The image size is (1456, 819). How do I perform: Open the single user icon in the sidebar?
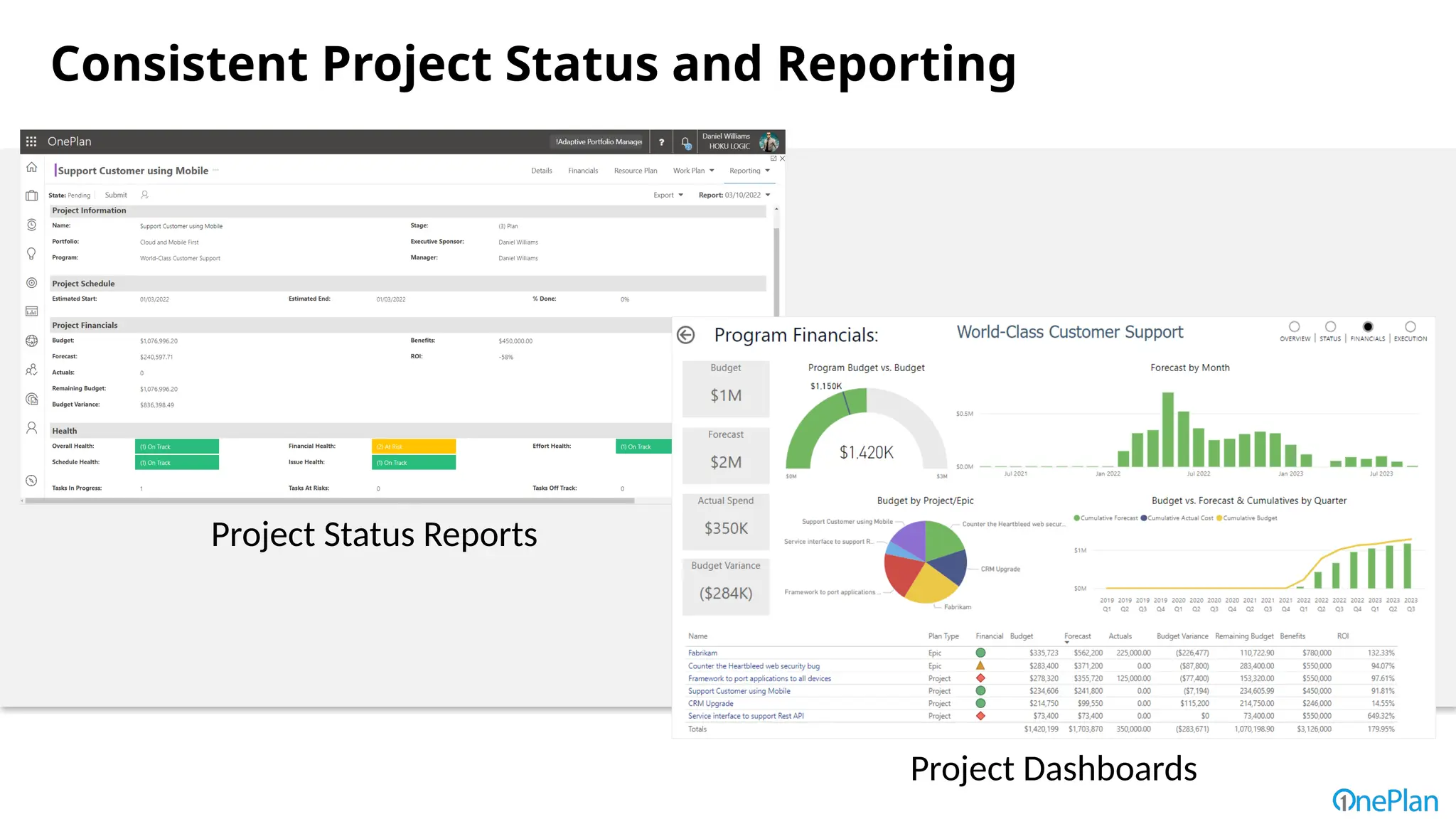(31, 427)
